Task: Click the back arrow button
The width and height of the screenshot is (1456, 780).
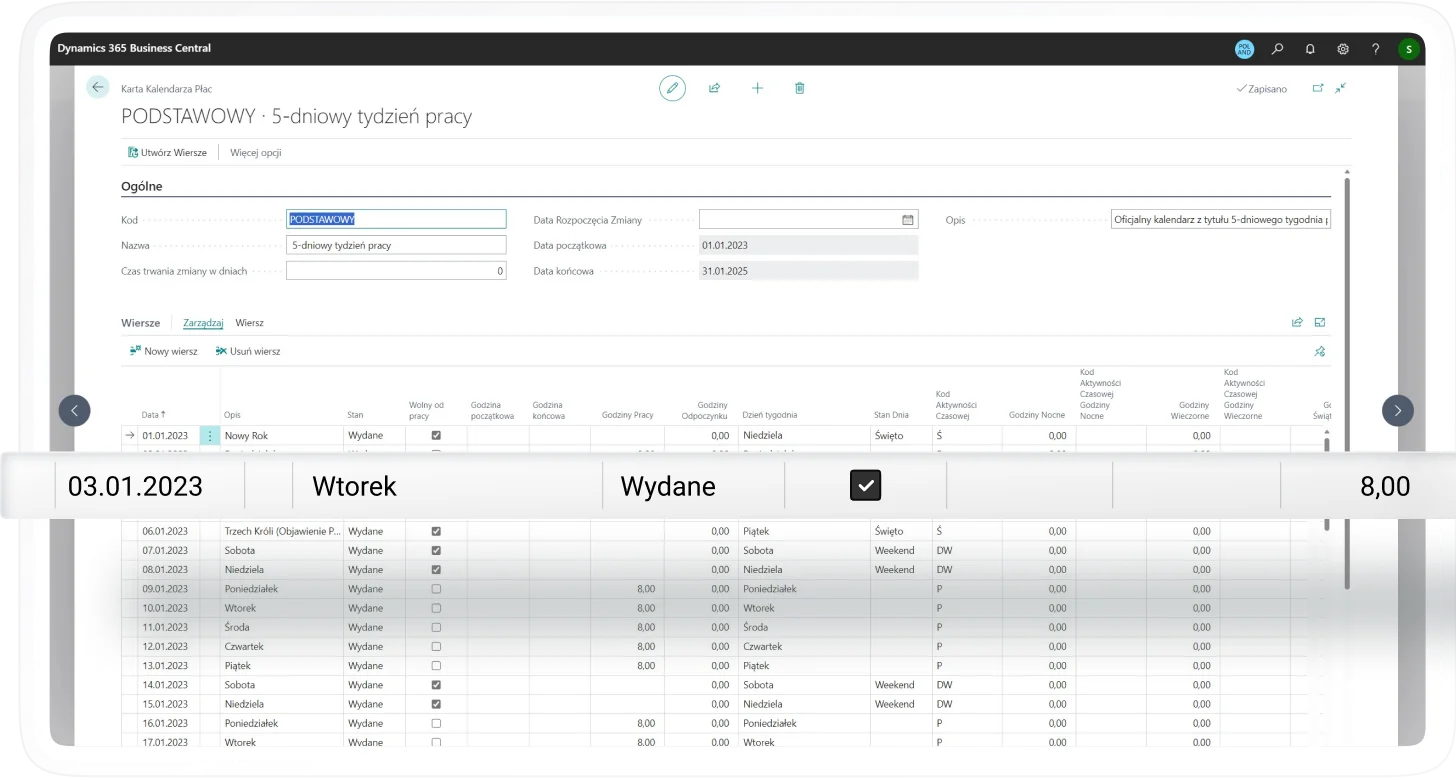Action: (97, 88)
